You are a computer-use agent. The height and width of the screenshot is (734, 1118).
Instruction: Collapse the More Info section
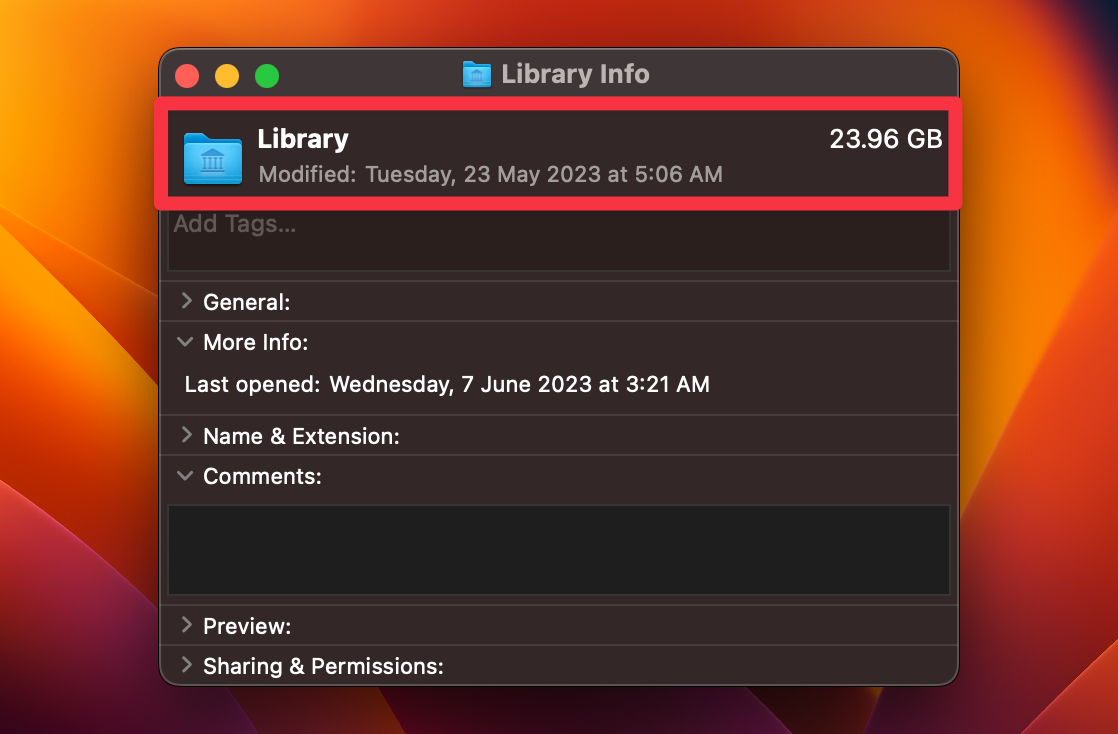[185, 341]
